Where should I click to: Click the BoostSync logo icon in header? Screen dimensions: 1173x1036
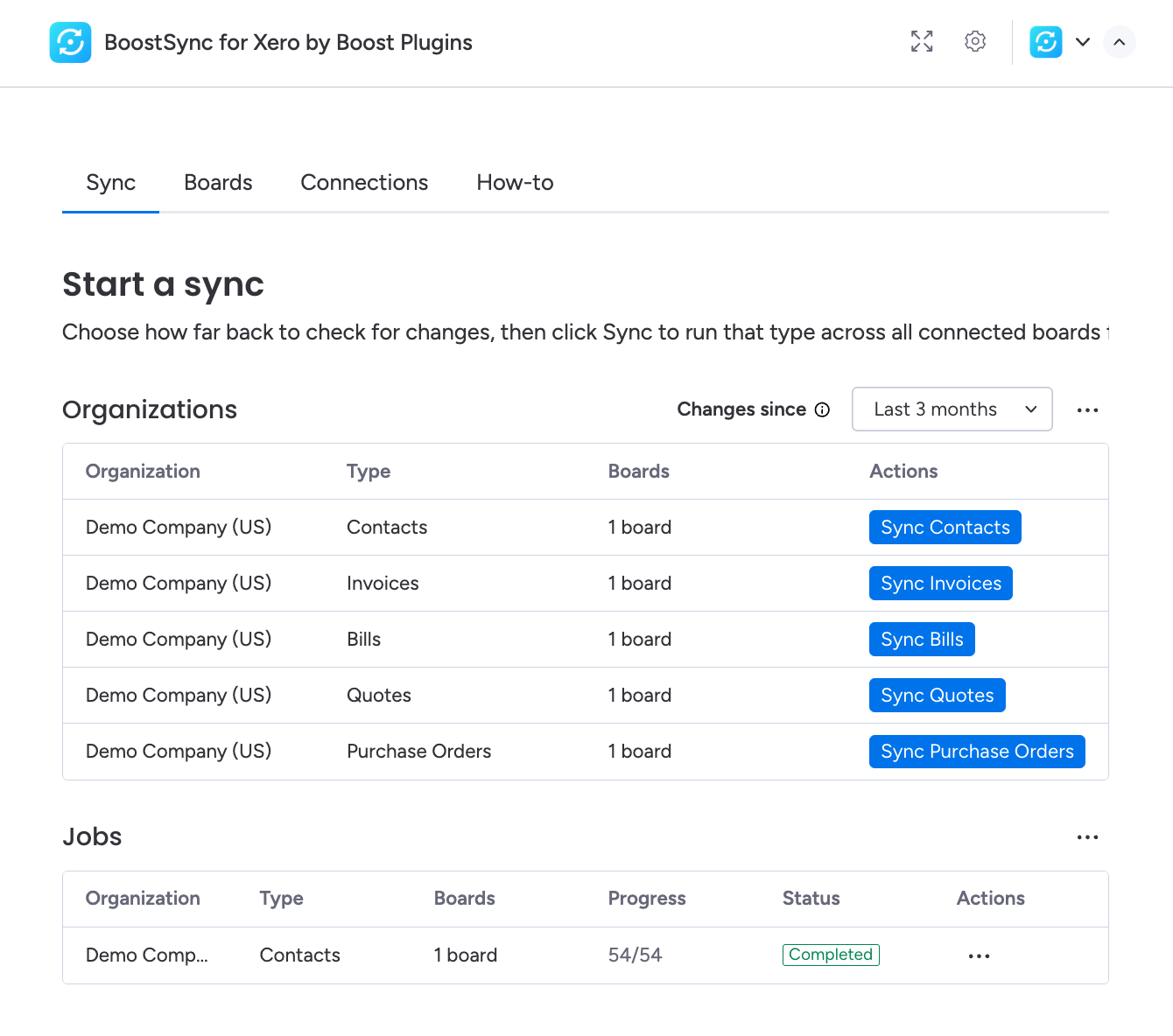[x=70, y=42]
